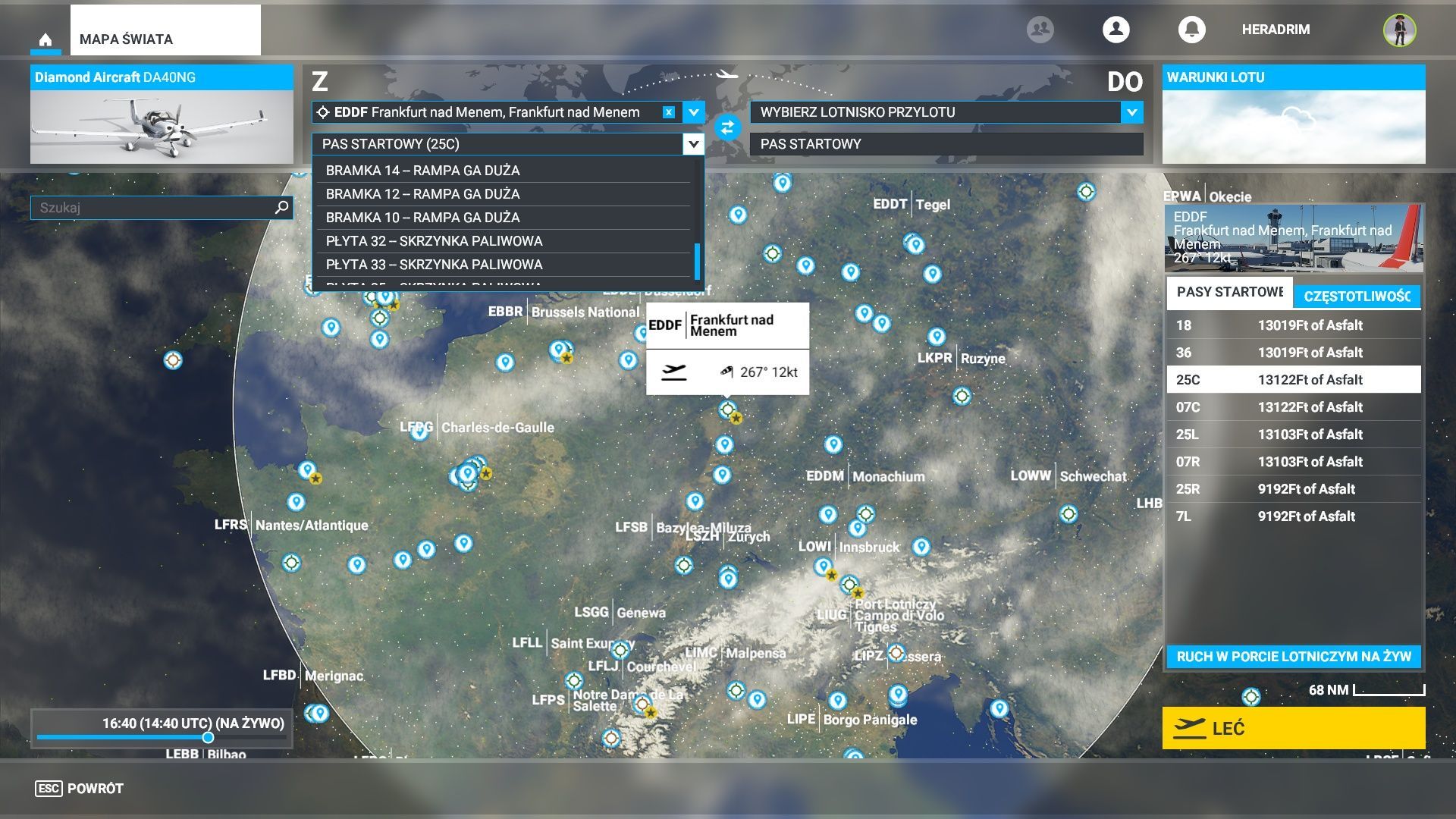The height and width of the screenshot is (819, 1456).
Task: Select runway 25C row
Action: (x=1294, y=380)
